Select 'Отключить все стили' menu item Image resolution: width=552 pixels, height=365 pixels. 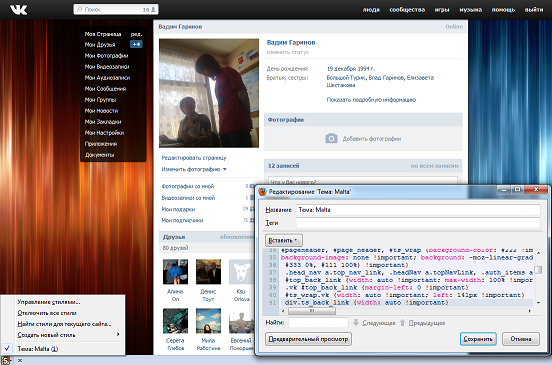47,313
